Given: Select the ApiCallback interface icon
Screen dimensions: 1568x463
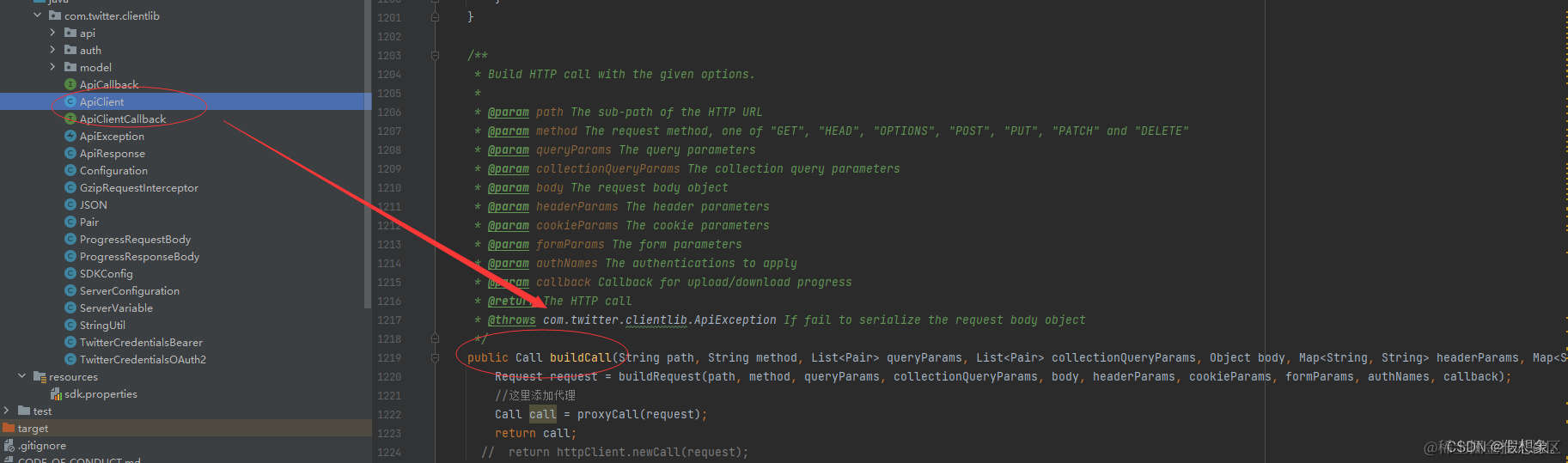Looking at the screenshot, I should pos(70,84).
